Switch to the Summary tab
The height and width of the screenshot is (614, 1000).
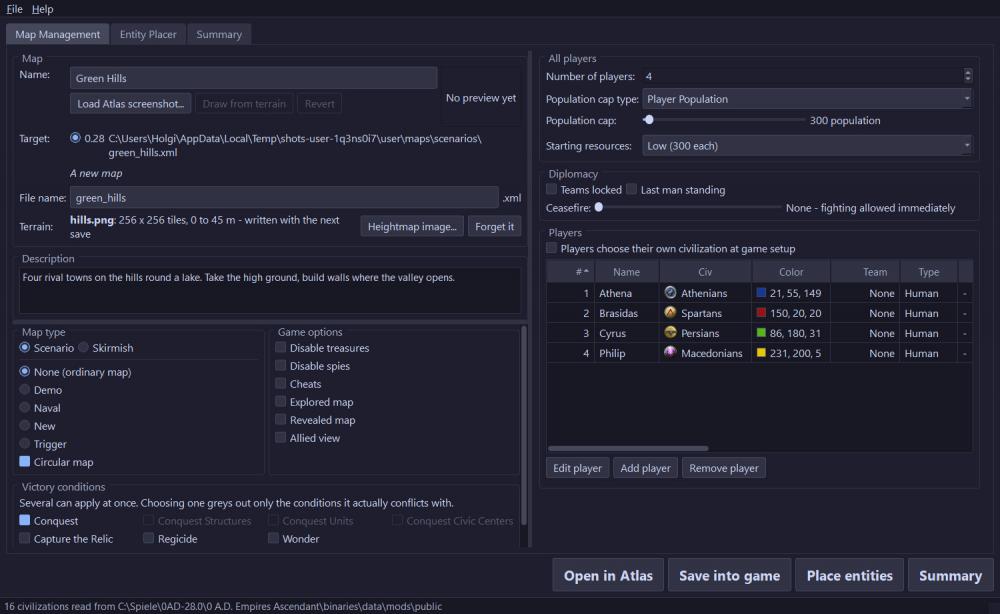(x=219, y=34)
